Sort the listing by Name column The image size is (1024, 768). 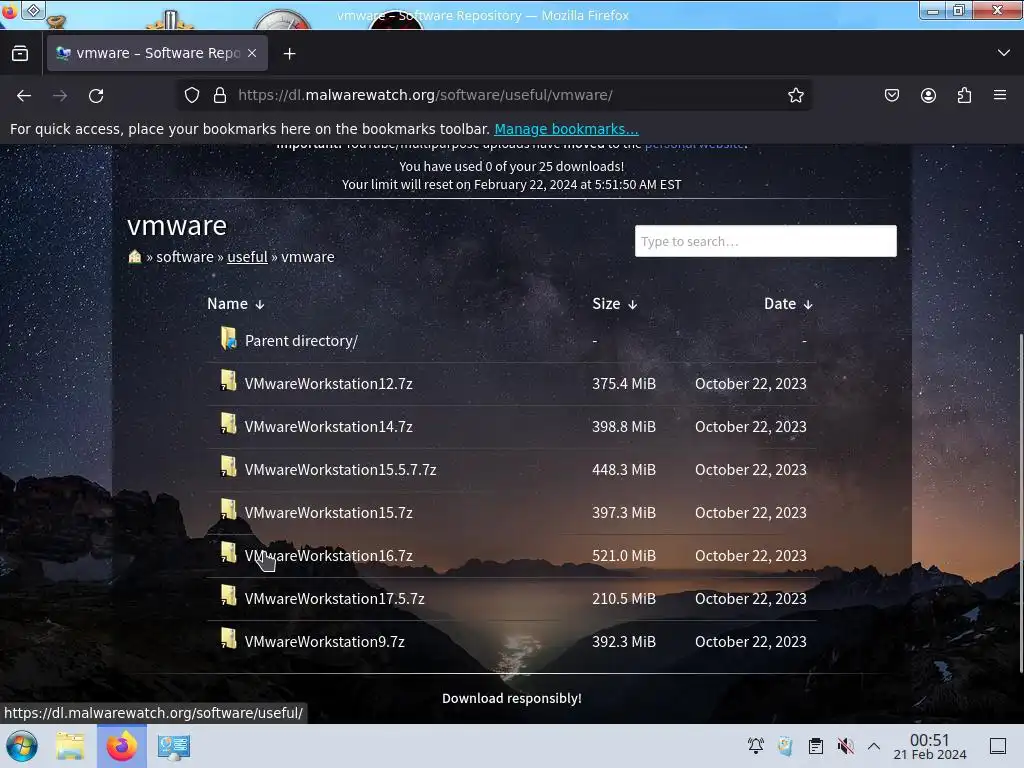point(236,304)
